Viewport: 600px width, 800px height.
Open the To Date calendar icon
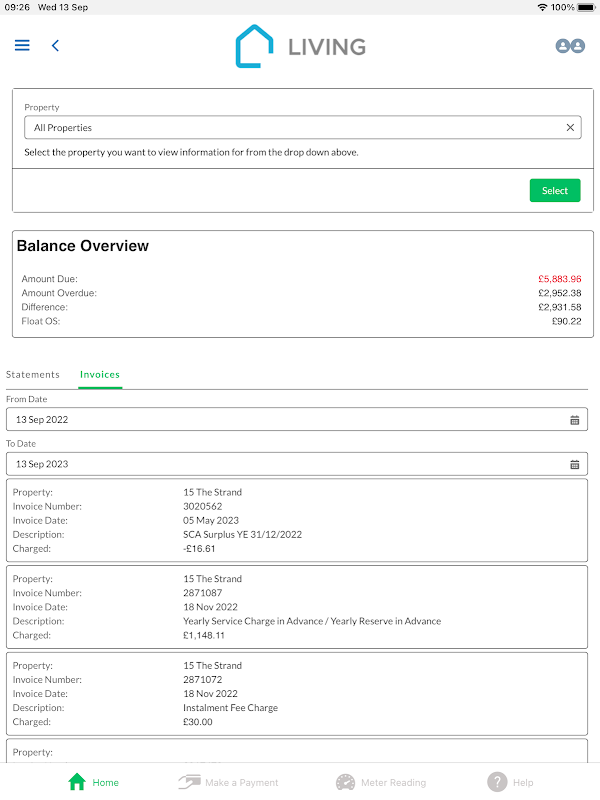[575, 464]
